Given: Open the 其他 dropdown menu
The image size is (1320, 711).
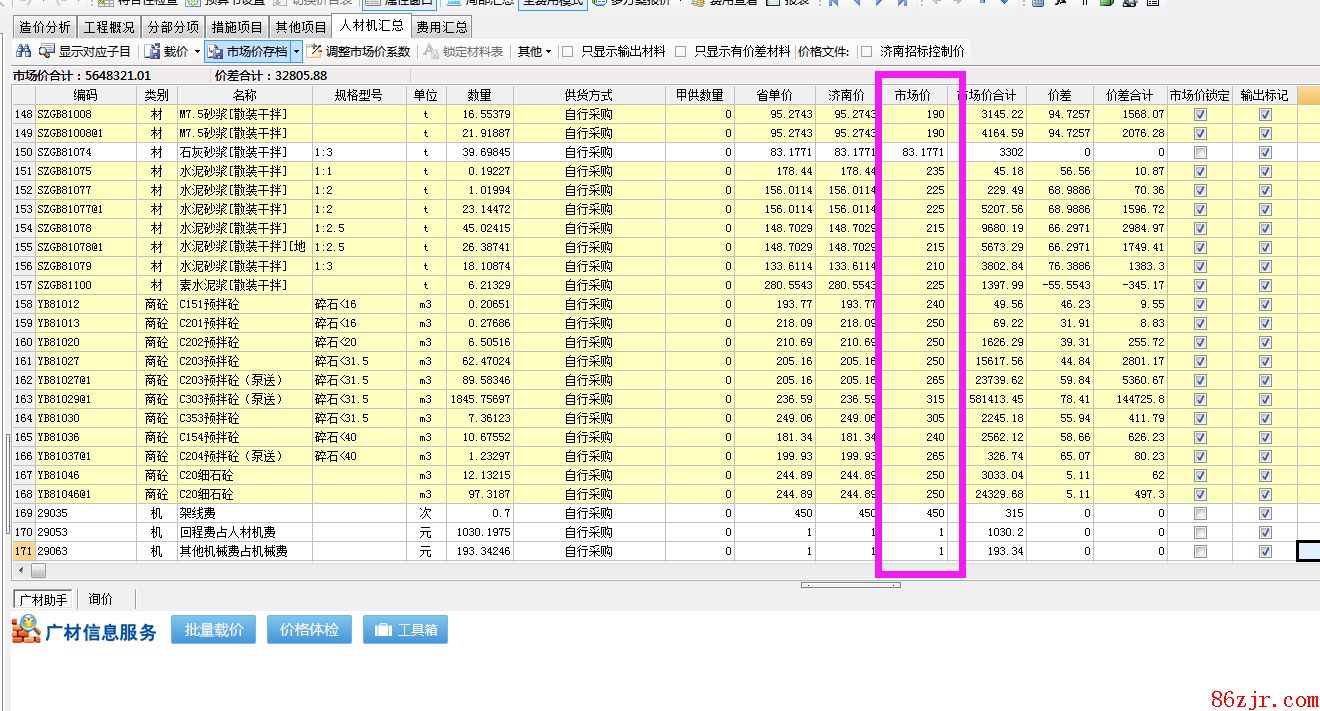Looking at the screenshot, I should click(x=535, y=51).
